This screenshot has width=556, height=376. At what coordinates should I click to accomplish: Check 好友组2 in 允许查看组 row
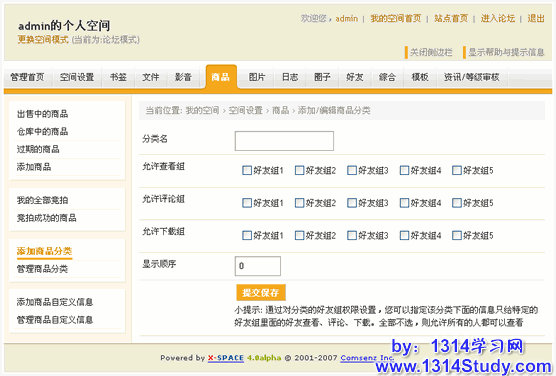(299, 170)
